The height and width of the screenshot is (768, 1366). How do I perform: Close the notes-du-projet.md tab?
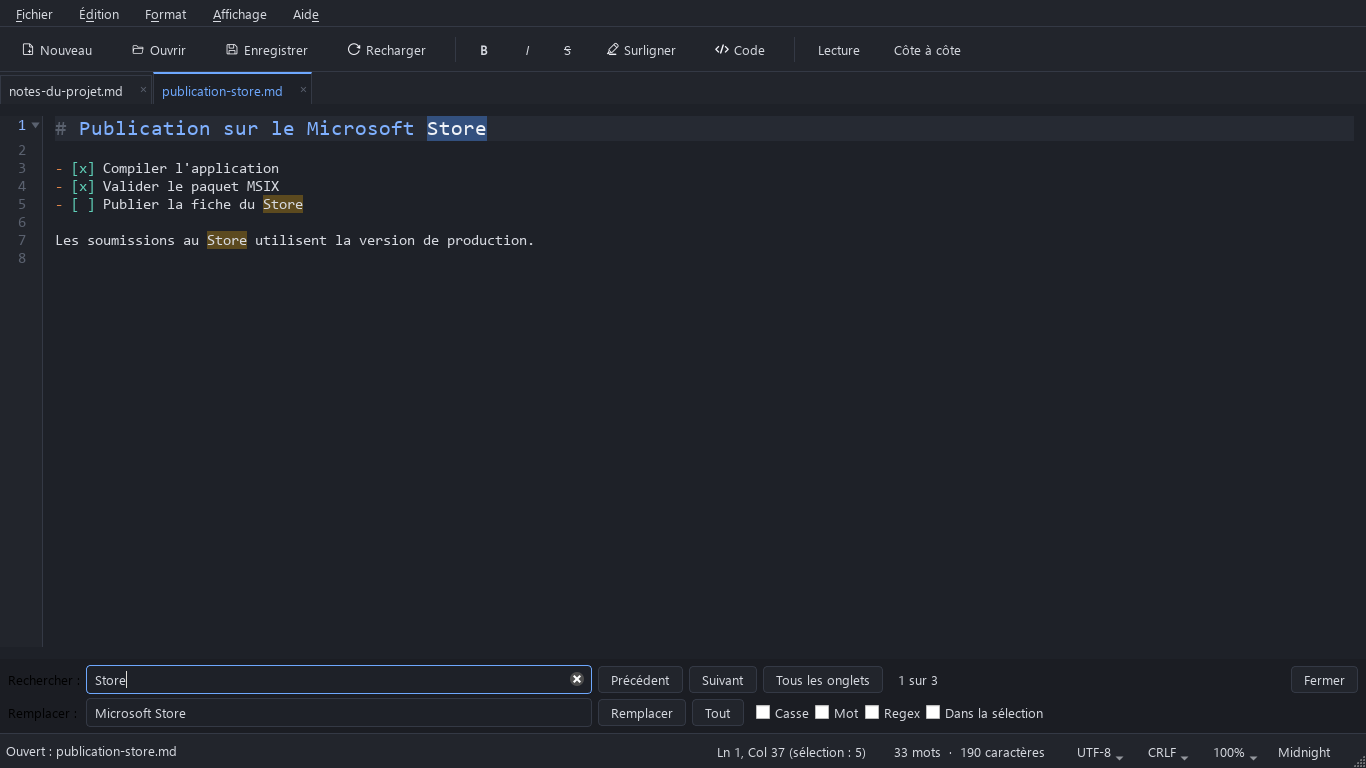[143, 90]
